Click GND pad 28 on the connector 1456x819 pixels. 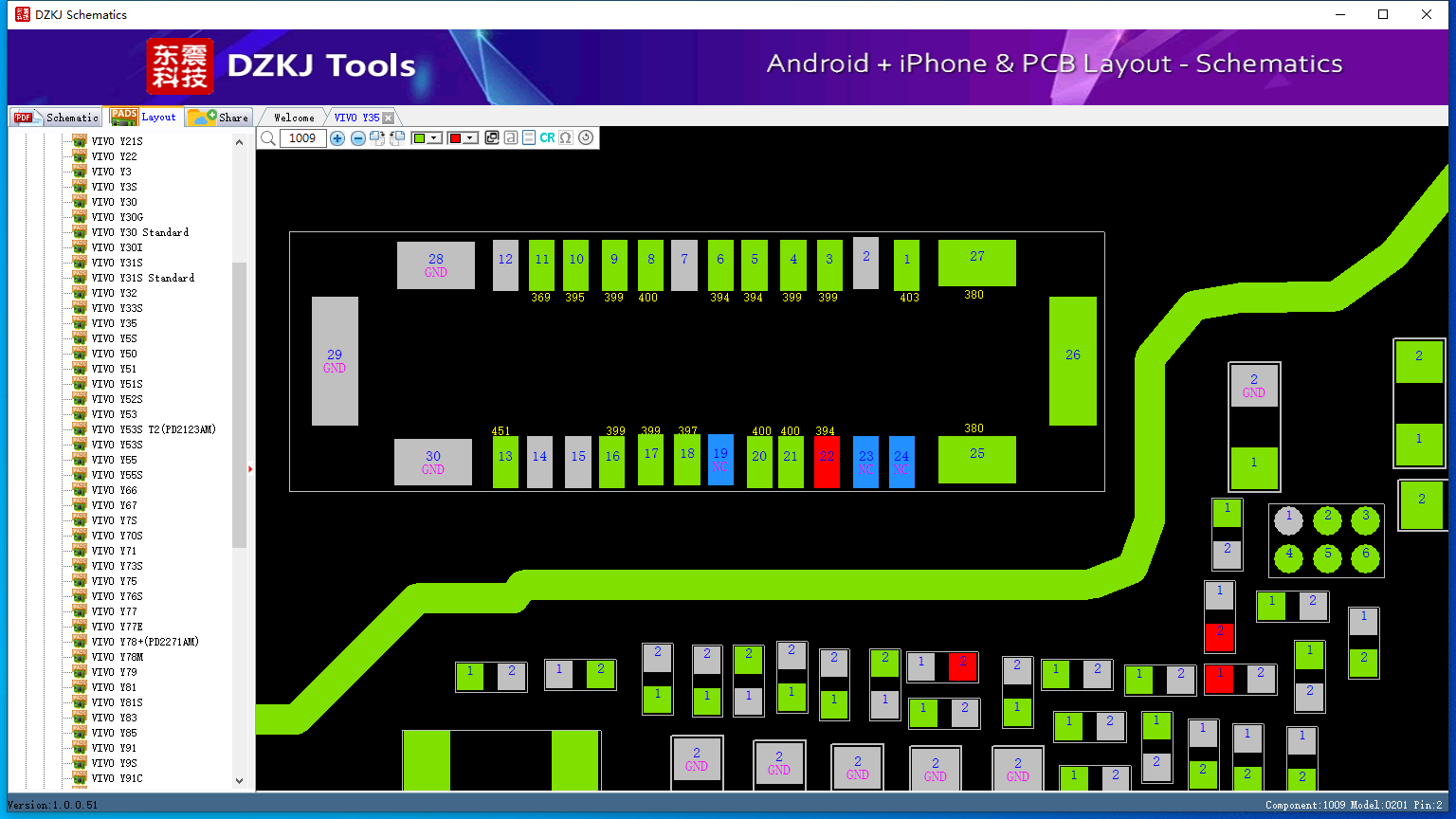(436, 265)
